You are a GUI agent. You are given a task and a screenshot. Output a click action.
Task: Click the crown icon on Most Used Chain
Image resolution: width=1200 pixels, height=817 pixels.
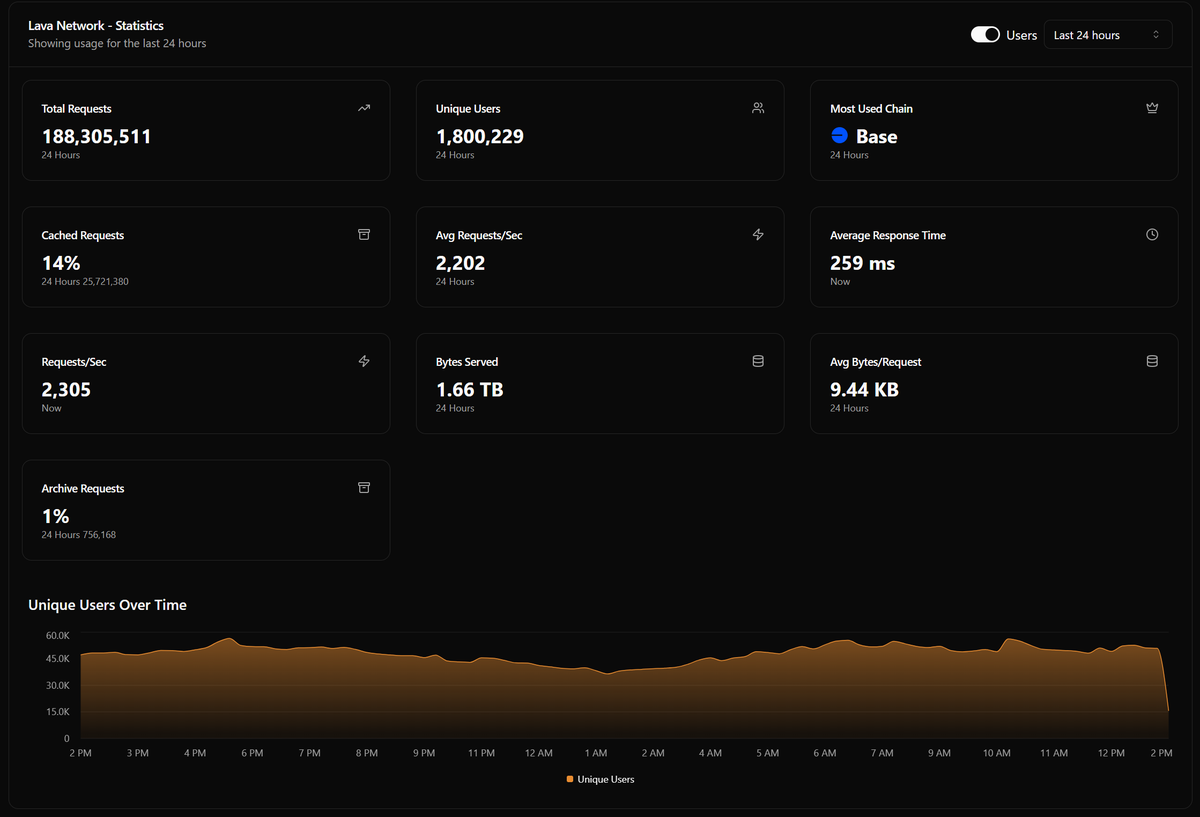pos(1152,108)
